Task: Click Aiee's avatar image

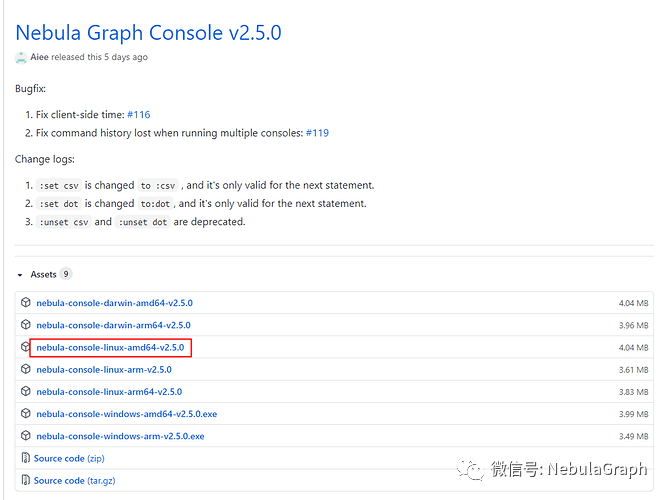Action: pyautogui.click(x=21, y=57)
